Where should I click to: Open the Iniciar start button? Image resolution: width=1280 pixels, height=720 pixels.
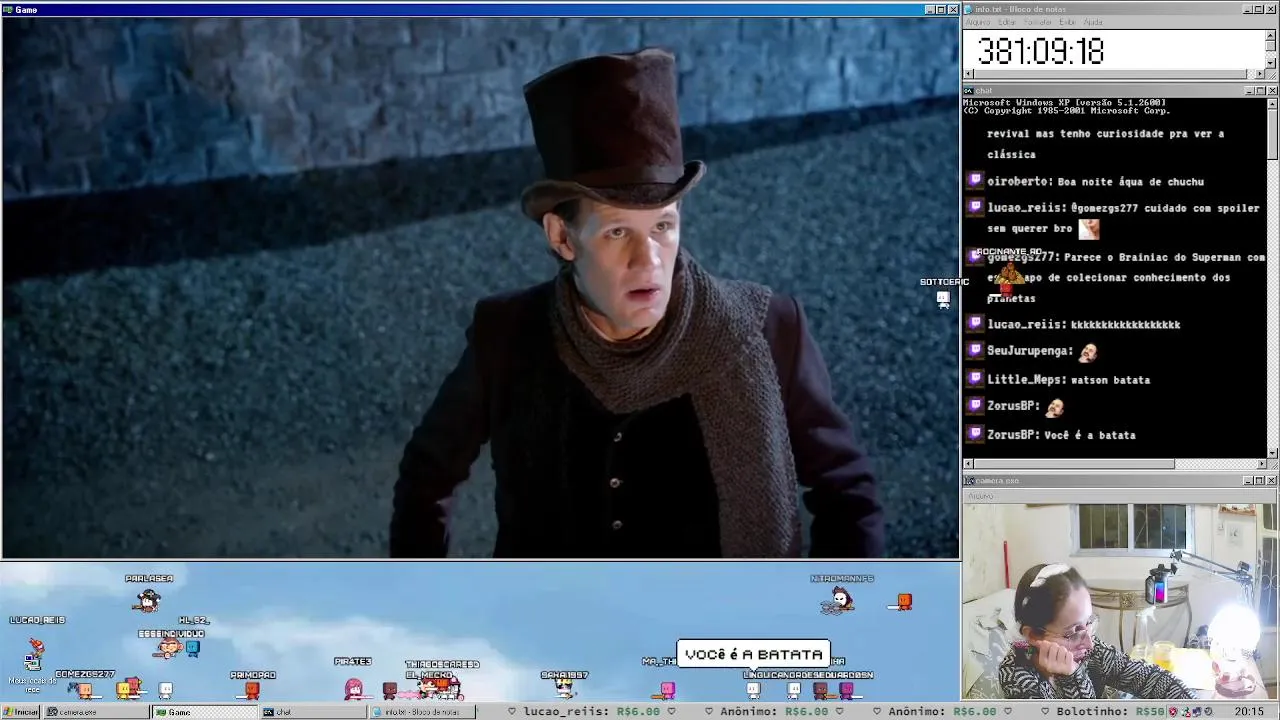click(x=21, y=712)
